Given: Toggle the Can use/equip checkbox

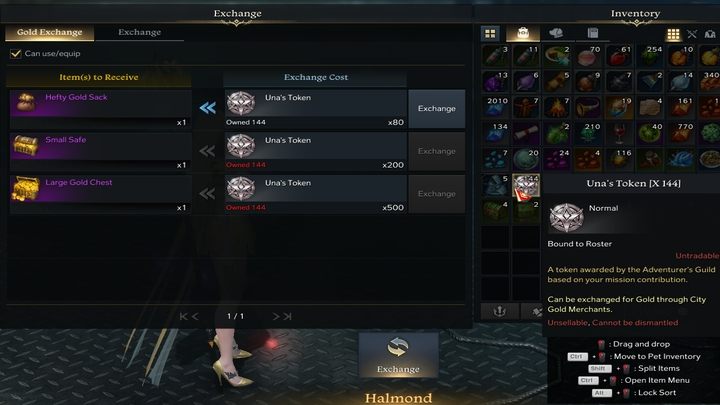Looking at the screenshot, I should [16, 54].
